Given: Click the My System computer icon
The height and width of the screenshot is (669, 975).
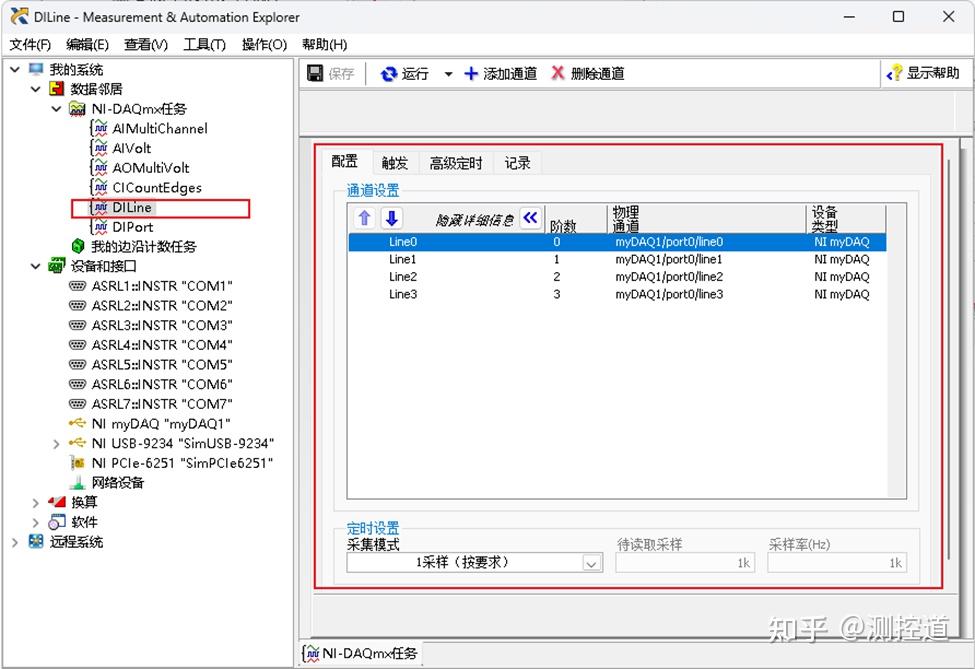Looking at the screenshot, I should click(x=36, y=69).
